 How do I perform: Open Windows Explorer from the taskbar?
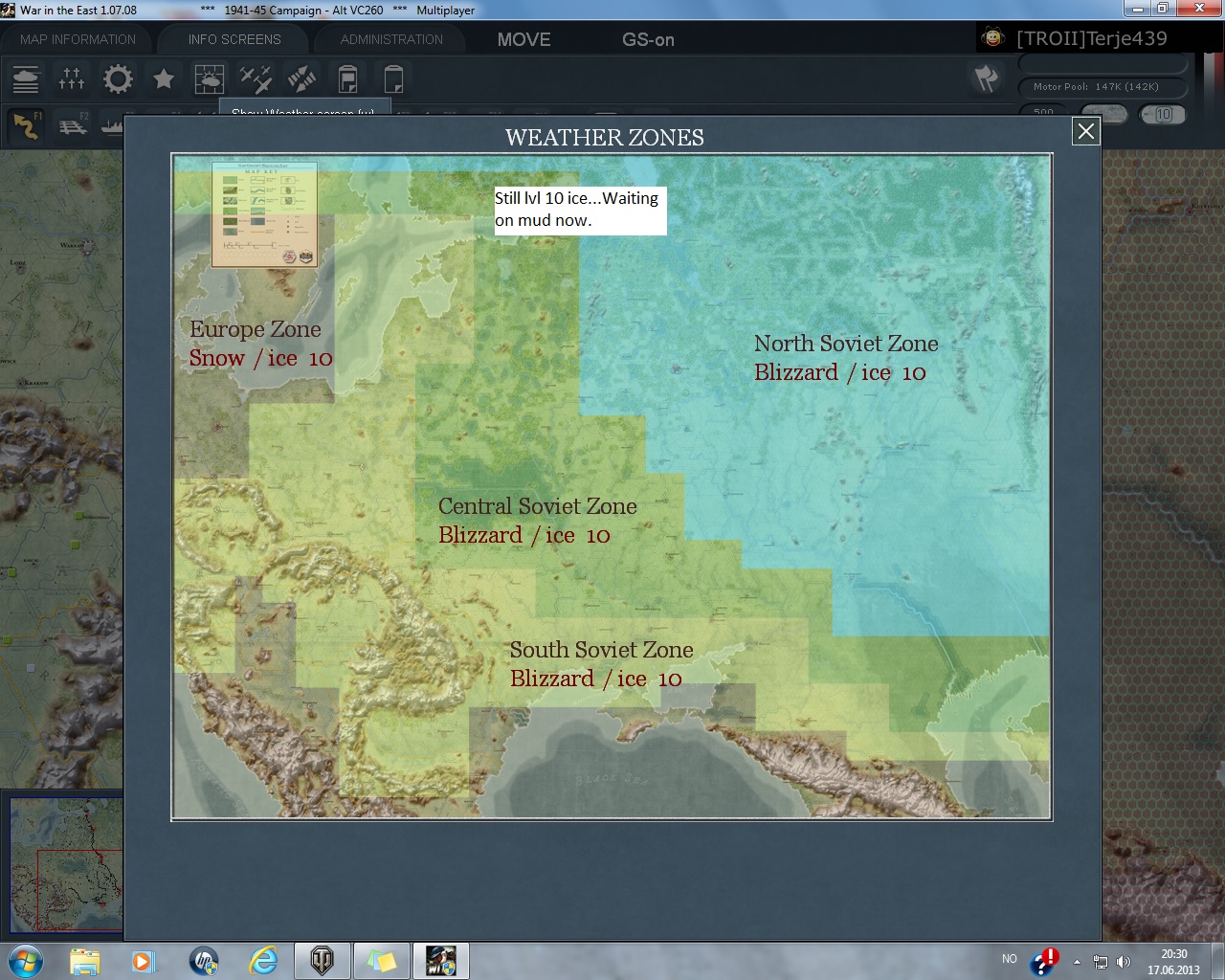click(x=84, y=960)
